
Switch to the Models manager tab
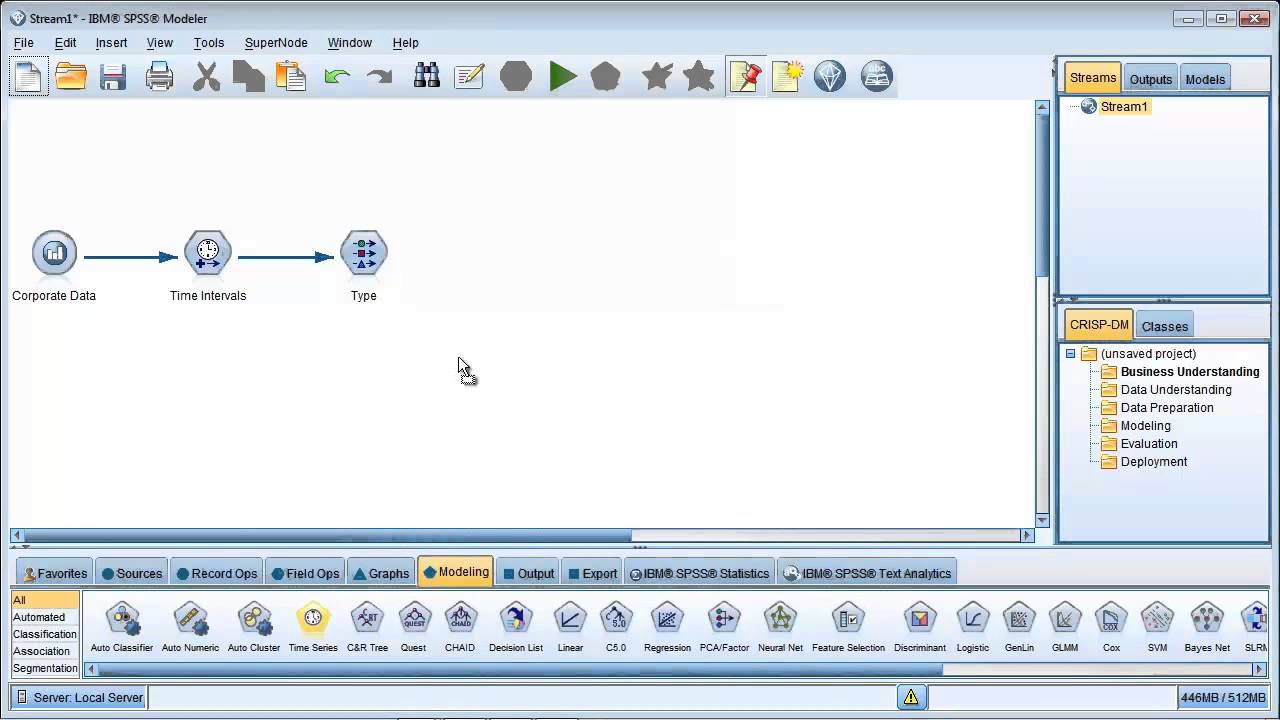[1205, 80]
